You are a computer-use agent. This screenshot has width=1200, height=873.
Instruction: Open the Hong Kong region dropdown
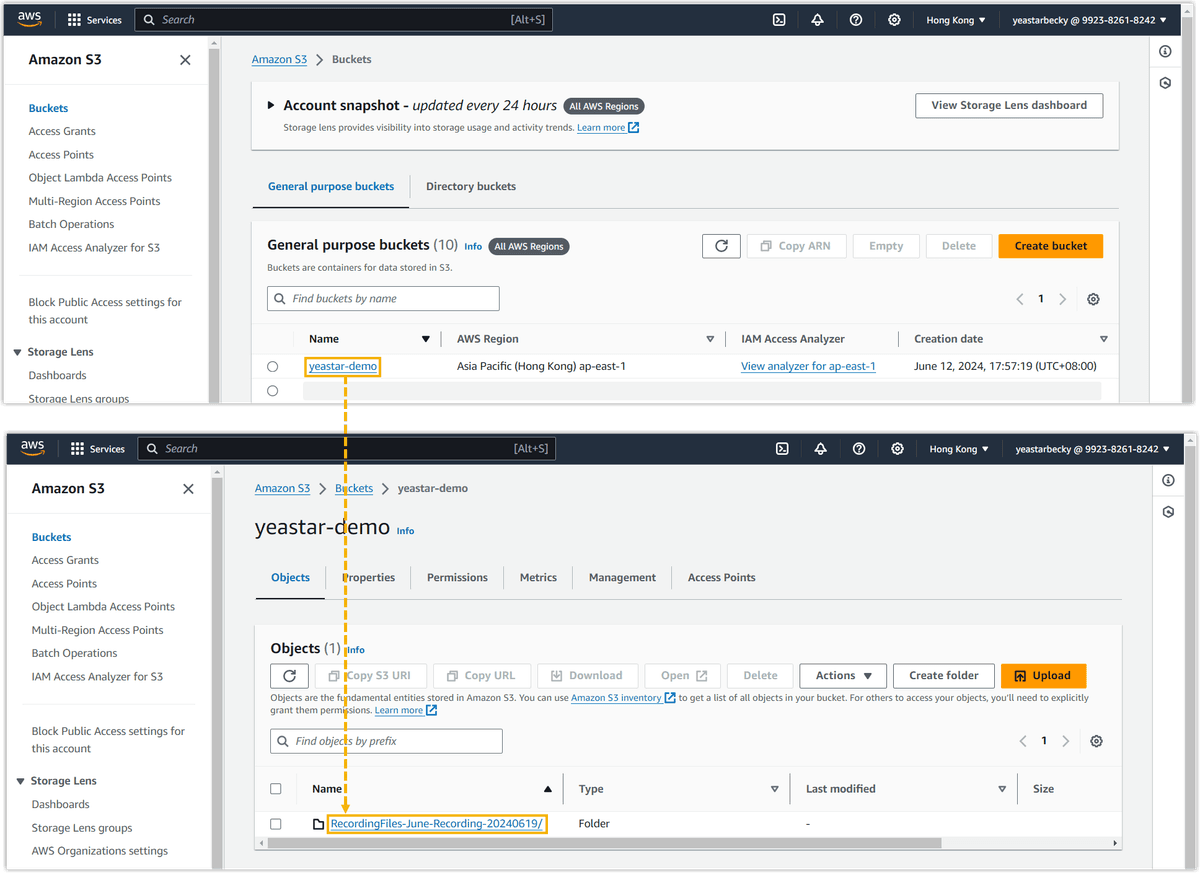pyautogui.click(x=954, y=19)
